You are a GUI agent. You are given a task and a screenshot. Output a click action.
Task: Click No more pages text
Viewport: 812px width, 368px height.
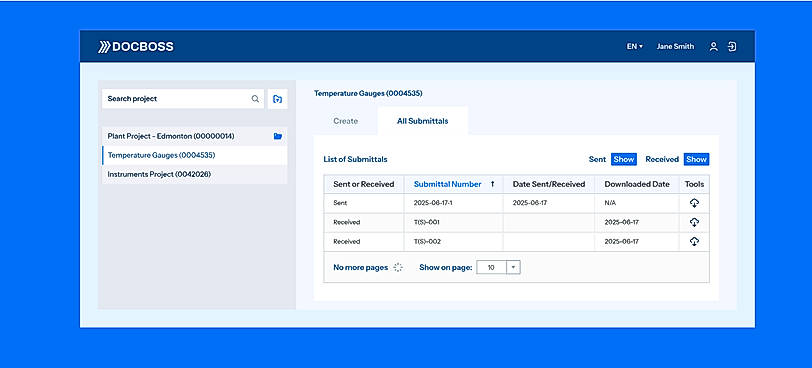pyautogui.click(x=360, y=268)
